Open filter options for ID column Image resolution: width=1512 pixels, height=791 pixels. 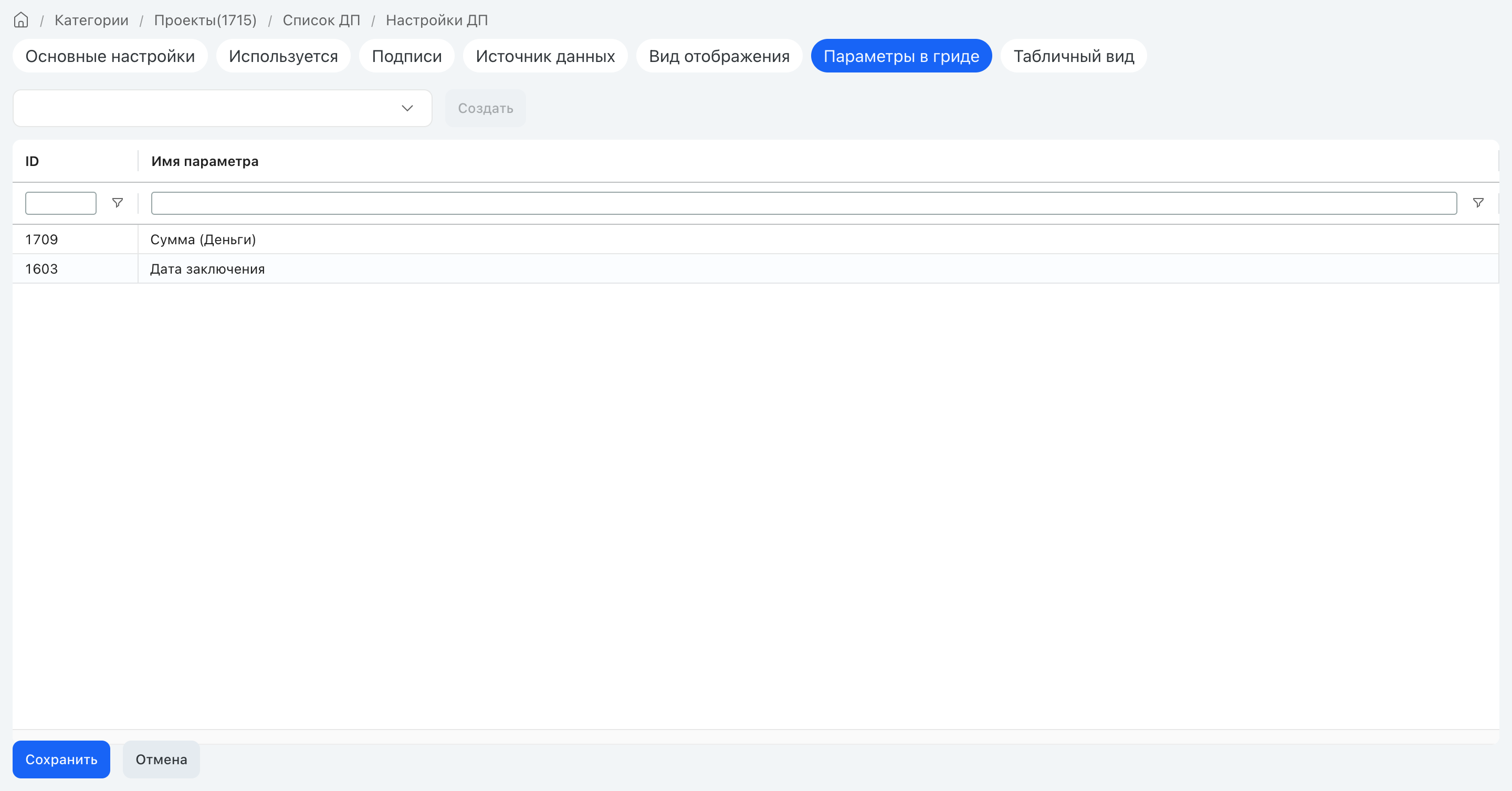click(118, 203)
